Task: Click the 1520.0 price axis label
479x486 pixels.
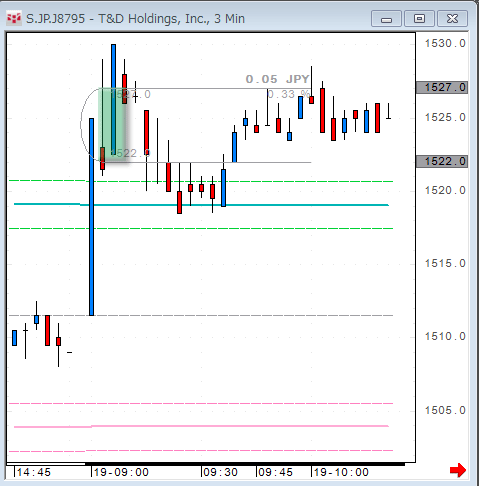Action: (445, 190)
